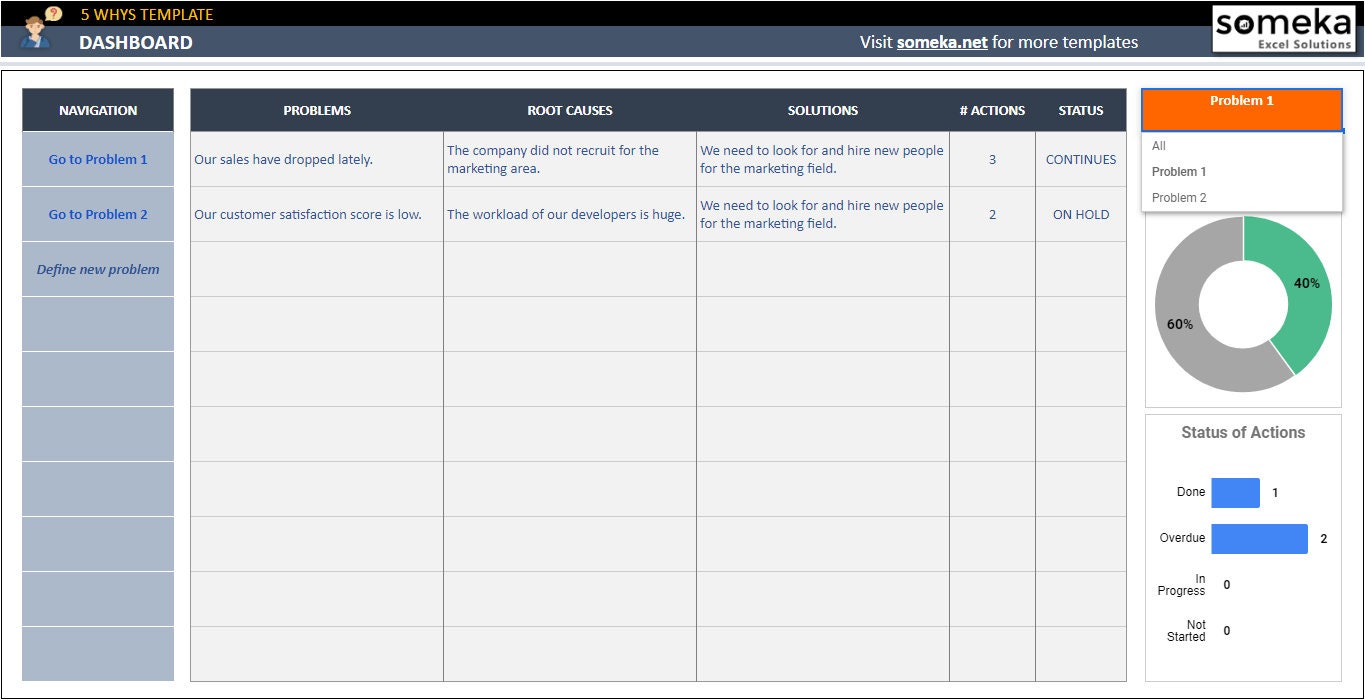The image size is (1365, 700).
Task: Click the Done bar in the actions chart
Action: pyautogui.click(x=1235, y=492)
